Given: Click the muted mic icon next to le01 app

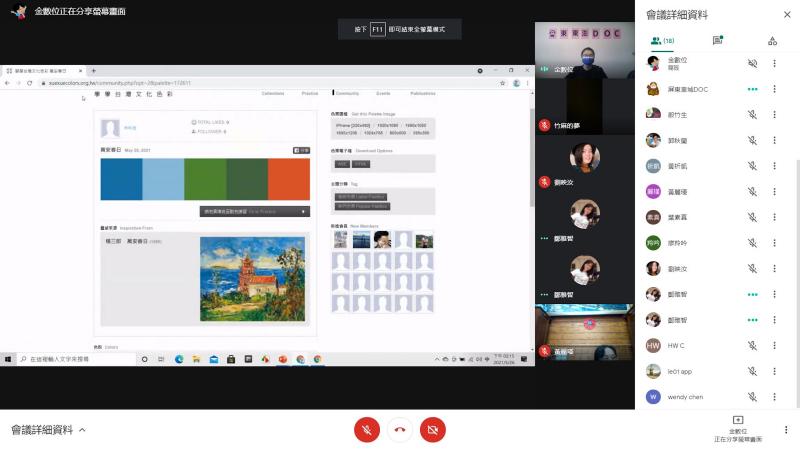Looking at the screenshot, I should tap(752, 371).
